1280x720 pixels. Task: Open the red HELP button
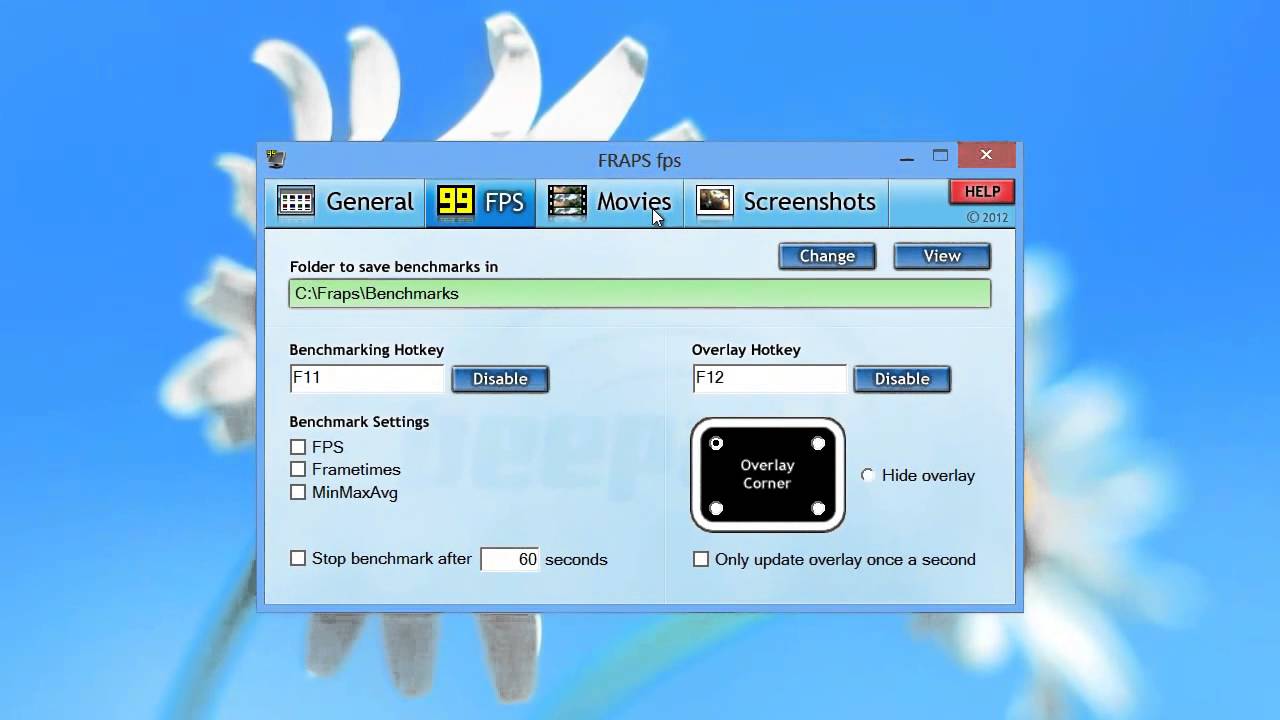pyautogui.click(x=982, y=192)
